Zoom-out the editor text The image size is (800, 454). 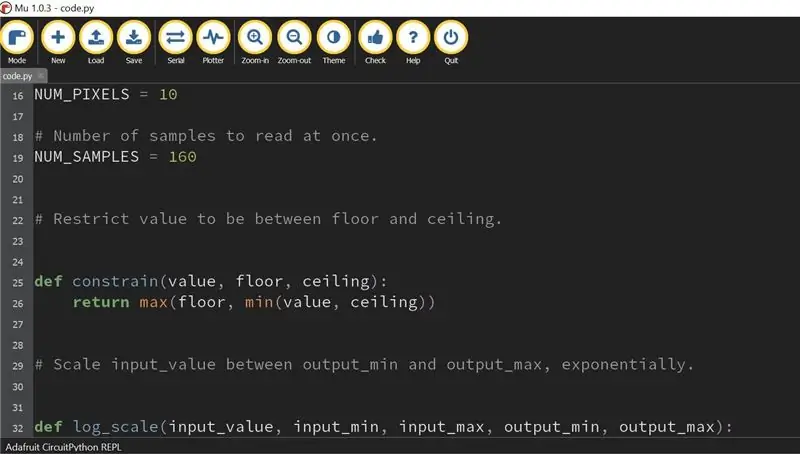pos(294,42)
